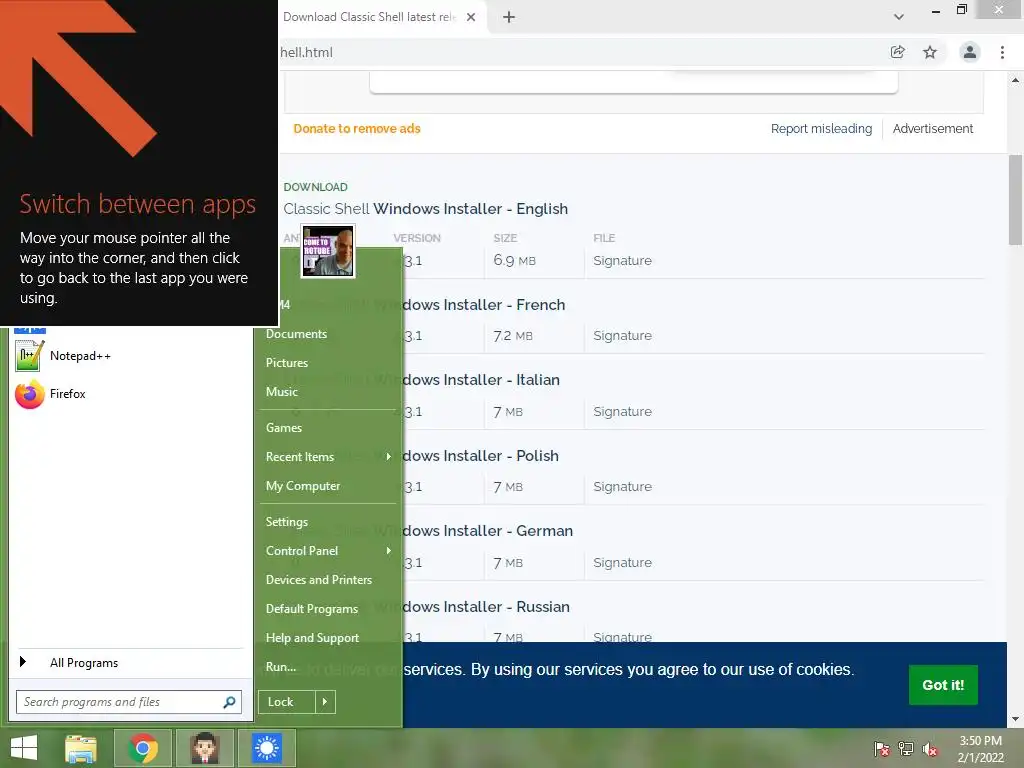The image size is (1024, 768).
Task: Open the shutdown options arrow beside Lock
Action: [325, 702]
